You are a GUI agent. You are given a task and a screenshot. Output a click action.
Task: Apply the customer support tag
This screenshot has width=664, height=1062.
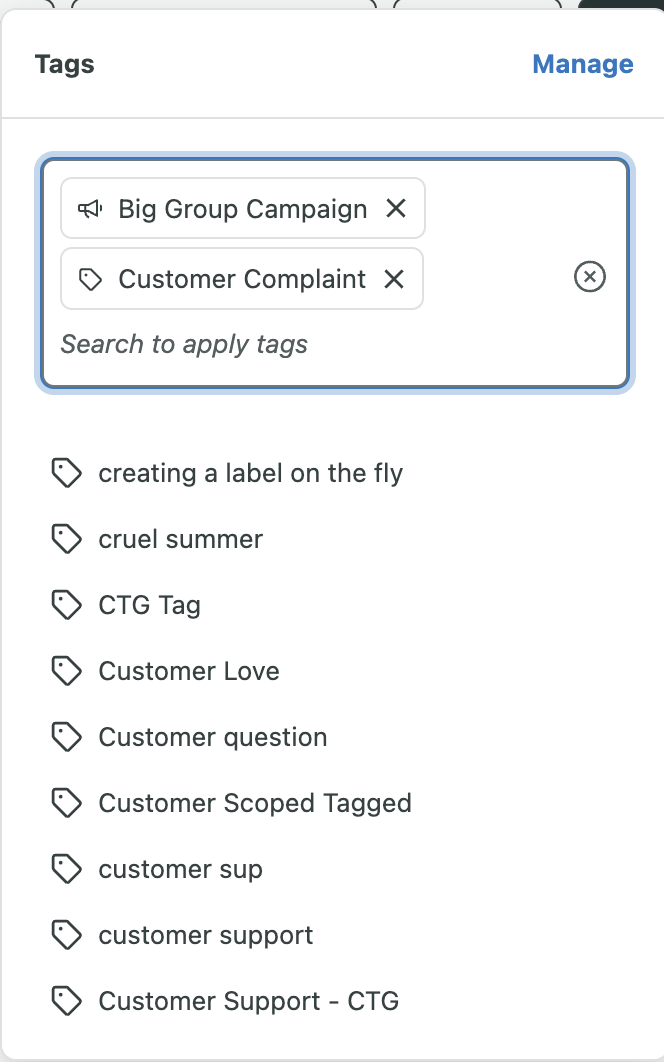332,935
